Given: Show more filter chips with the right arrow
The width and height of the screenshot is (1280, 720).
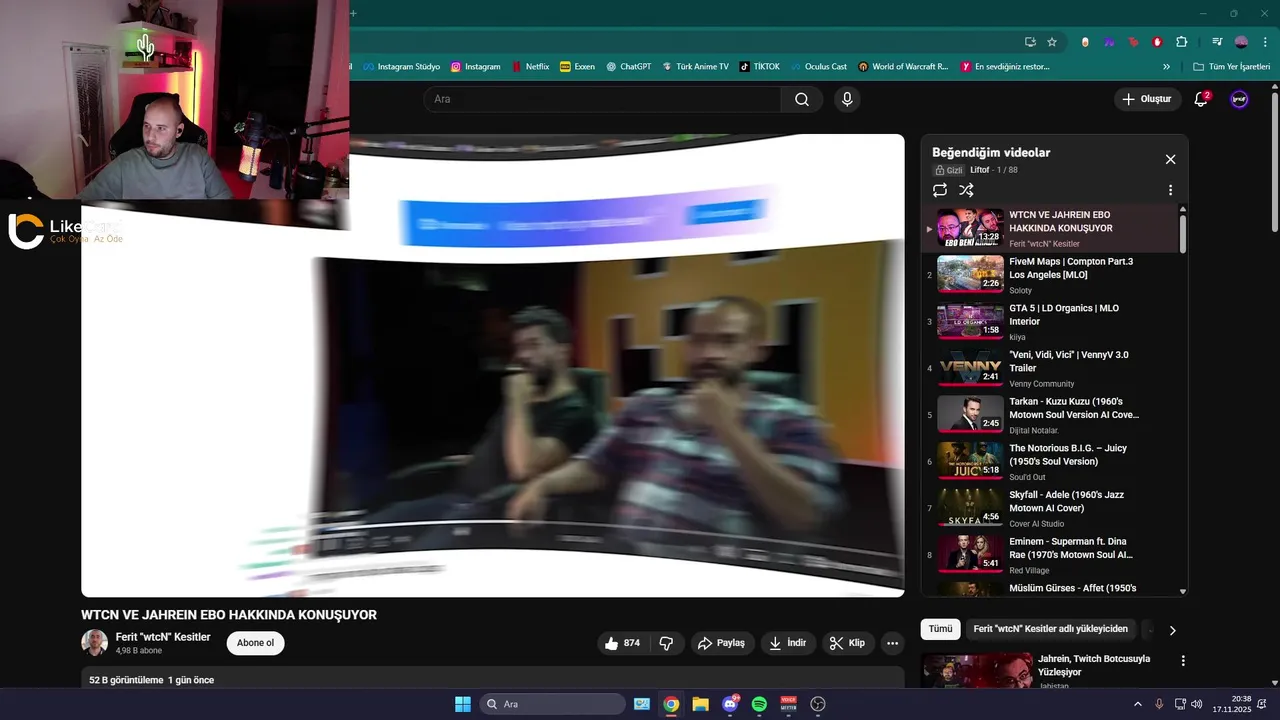Looking at the screenshot, I should (1172, 630).
